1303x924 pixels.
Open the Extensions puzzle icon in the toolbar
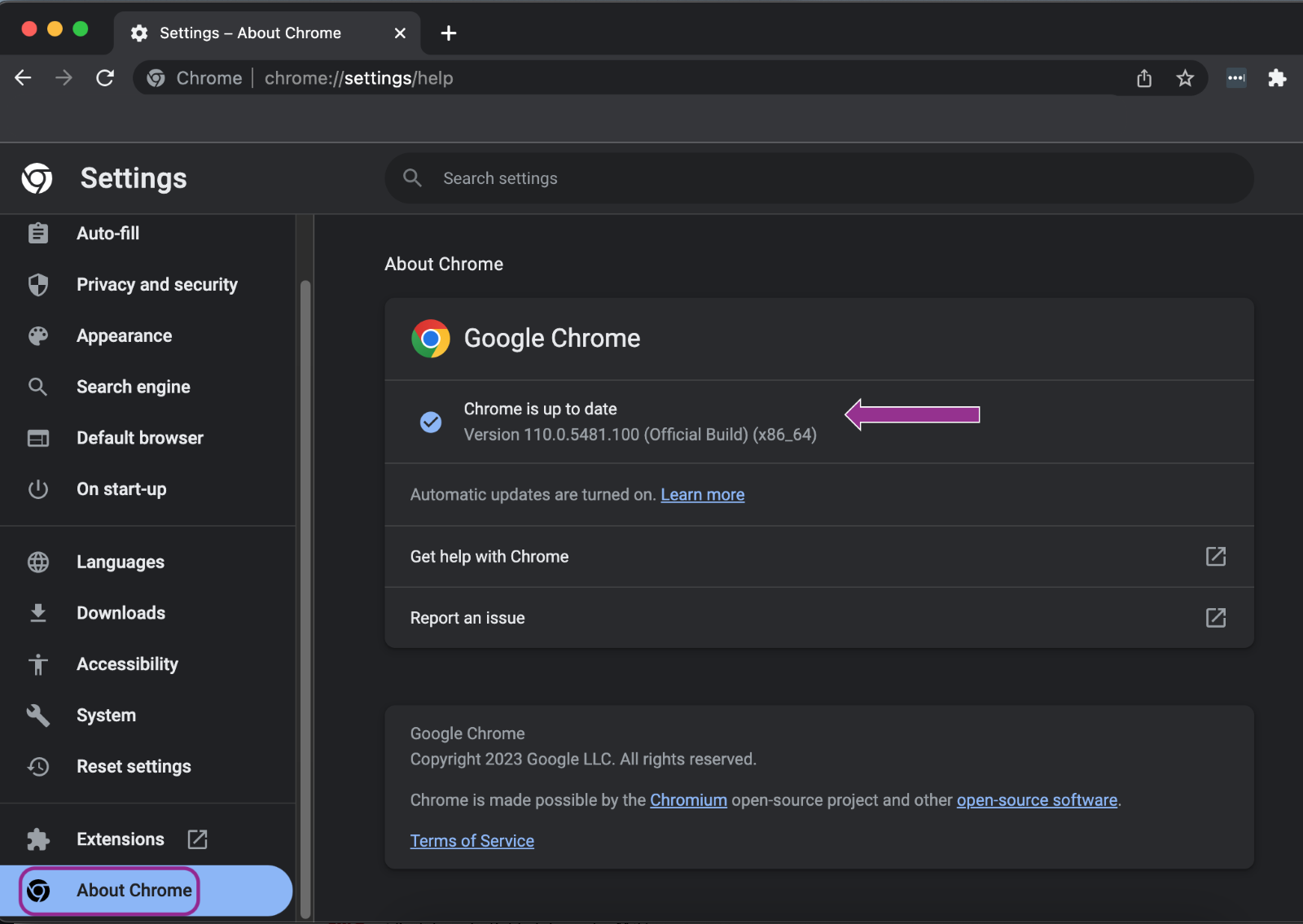pyautogui.click(x=1277, y=78)
